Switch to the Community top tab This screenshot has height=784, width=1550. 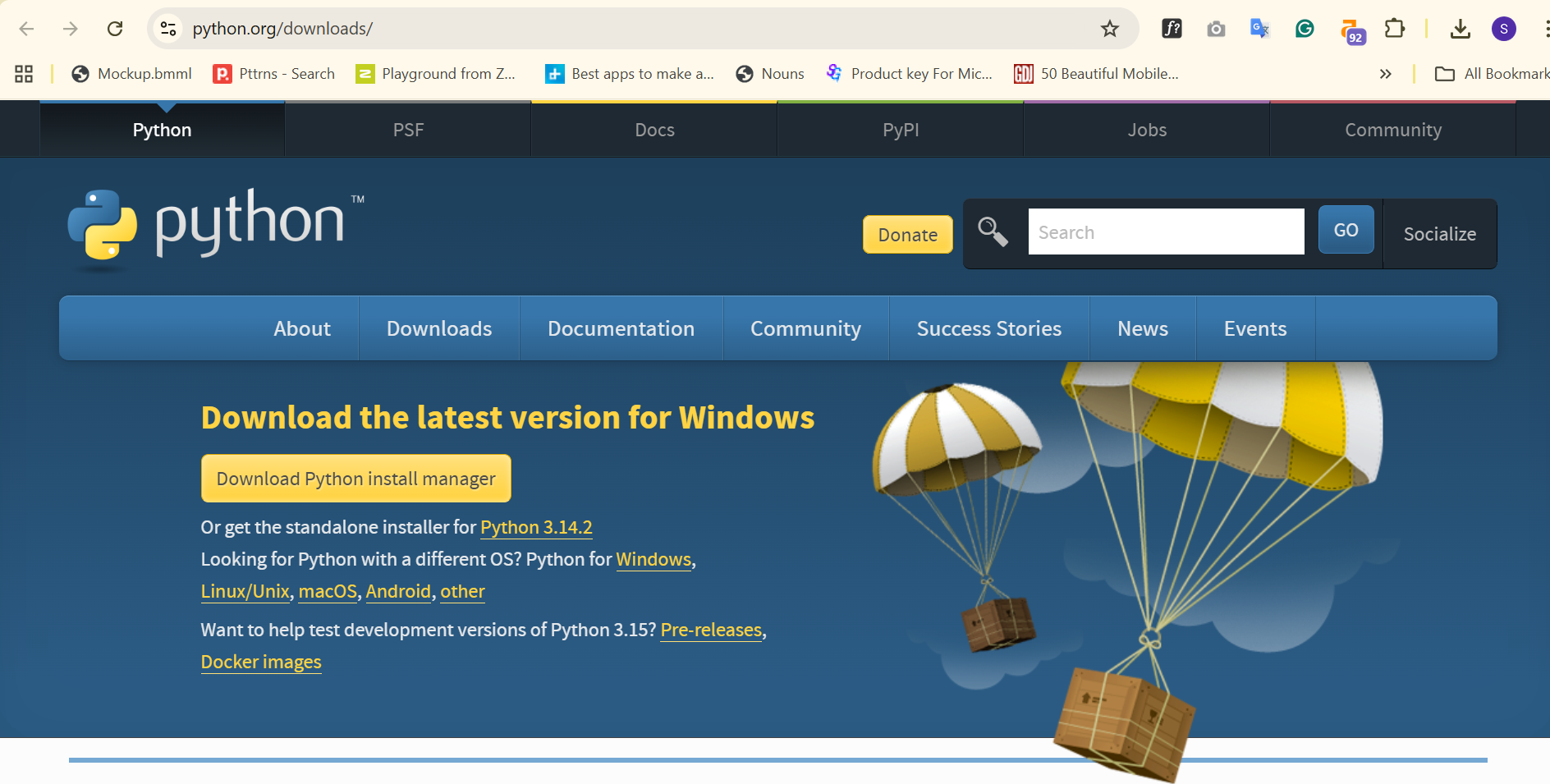click(x=1393, y=130)
